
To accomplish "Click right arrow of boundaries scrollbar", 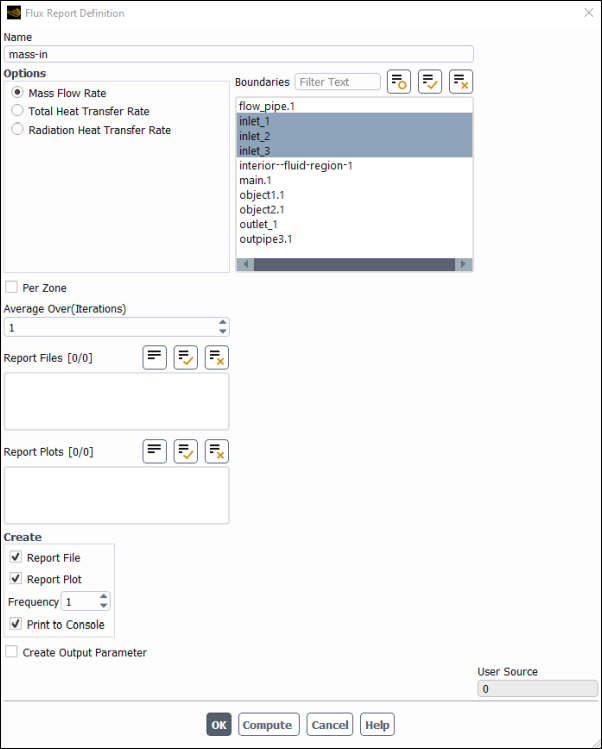I will click(x=463, y=264).
